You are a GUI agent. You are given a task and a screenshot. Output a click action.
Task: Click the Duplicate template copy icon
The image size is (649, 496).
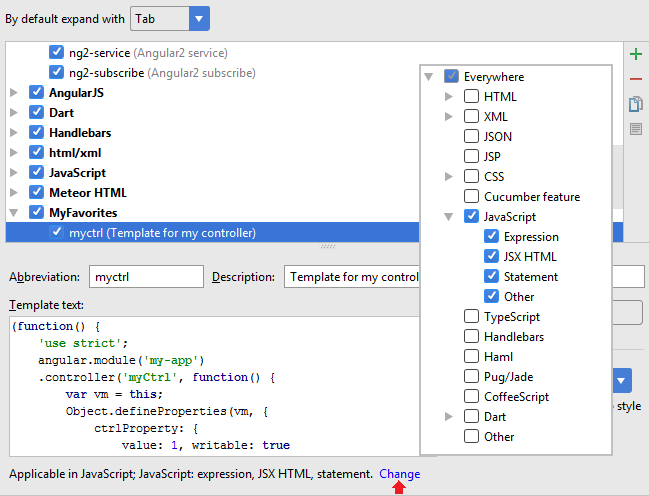(636, 104)
